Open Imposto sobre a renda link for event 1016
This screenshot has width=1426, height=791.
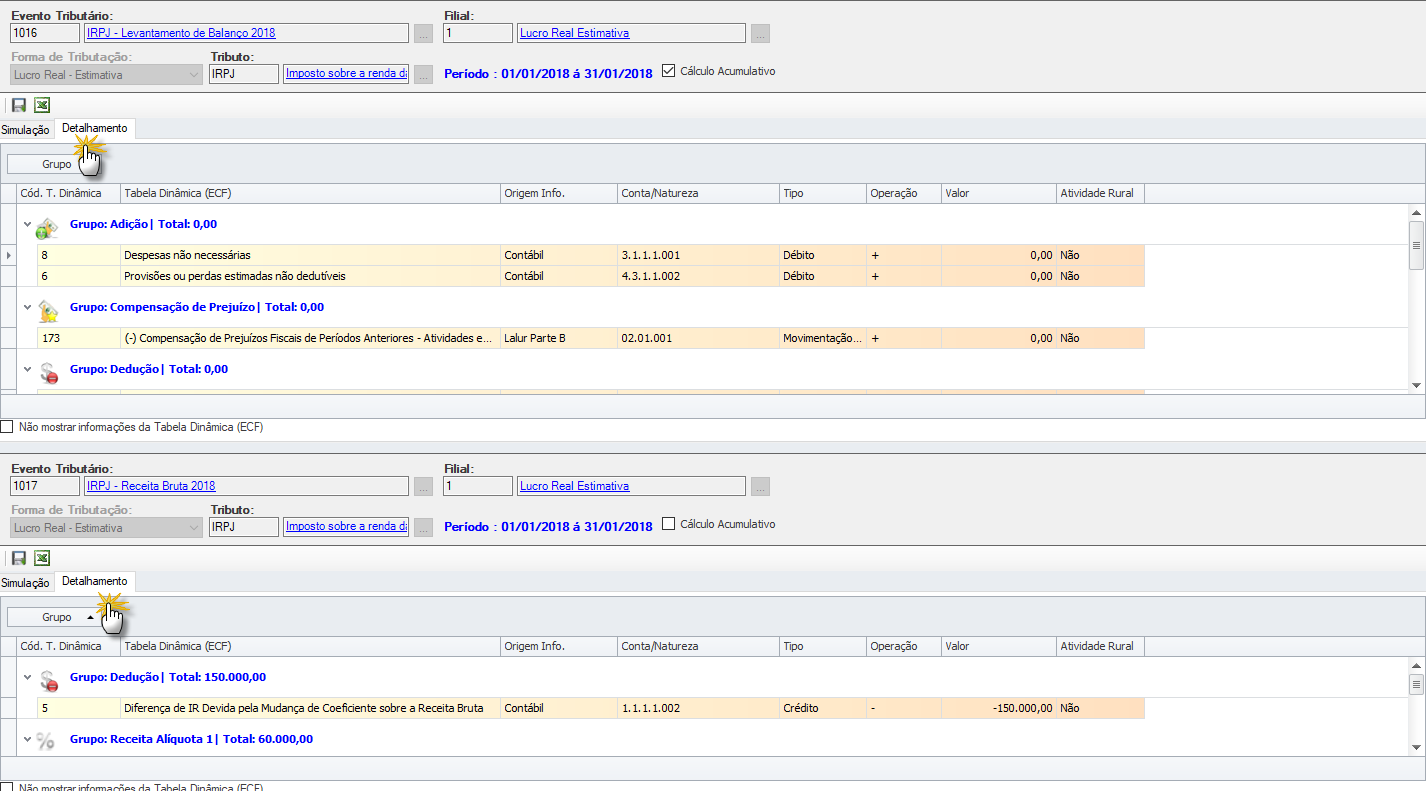tap(346, 74)
